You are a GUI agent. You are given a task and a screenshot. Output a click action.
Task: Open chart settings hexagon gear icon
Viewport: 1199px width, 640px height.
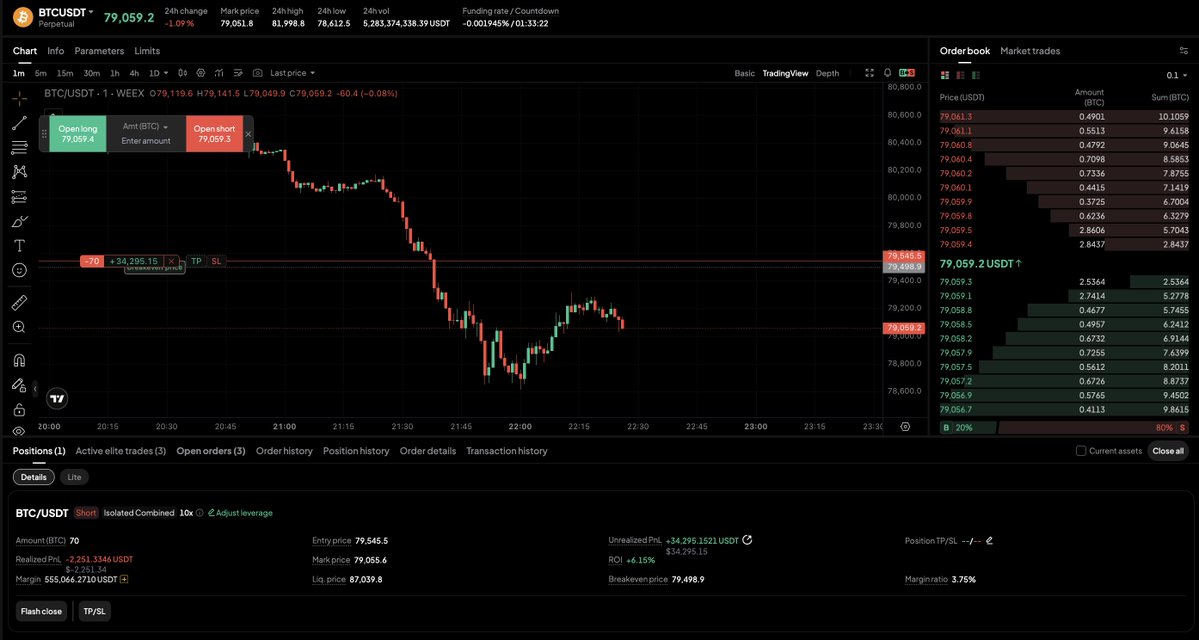[201, 73]
